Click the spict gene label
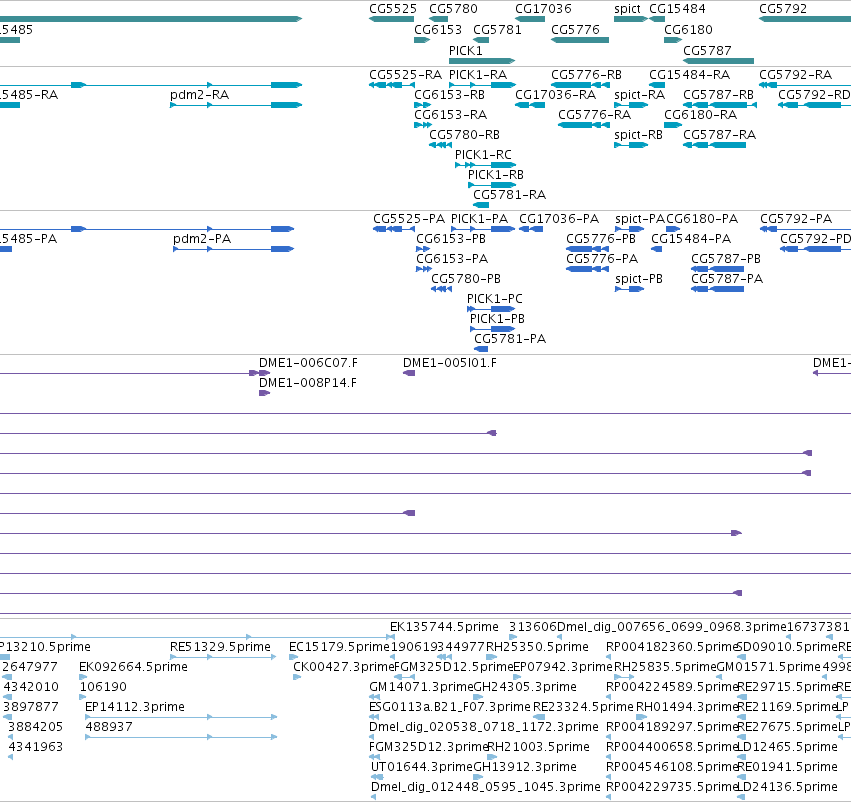Screen dimensions: 851x802 point(627,9)
